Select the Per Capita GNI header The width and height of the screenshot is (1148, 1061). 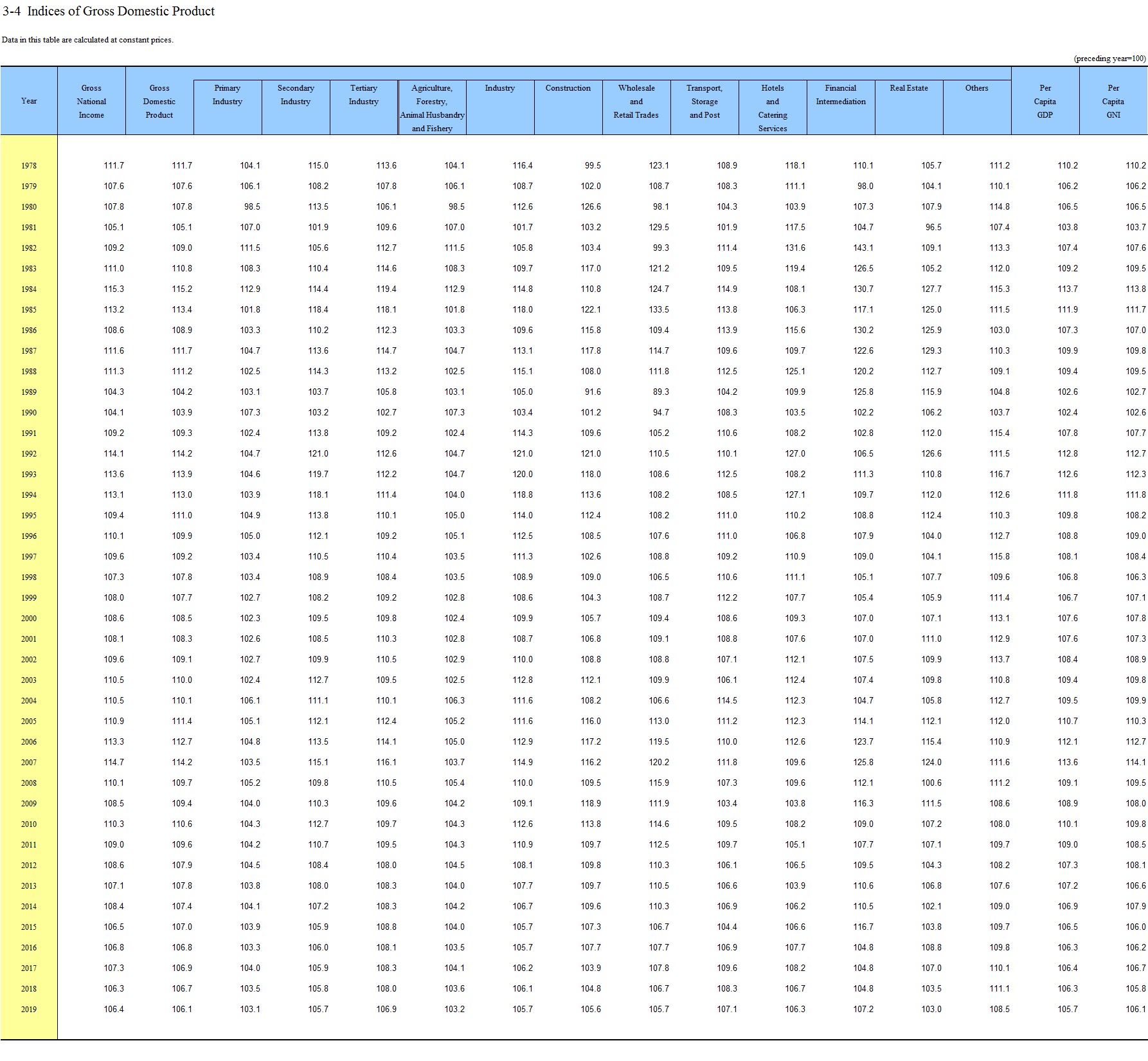click(x=1113, y=102)
